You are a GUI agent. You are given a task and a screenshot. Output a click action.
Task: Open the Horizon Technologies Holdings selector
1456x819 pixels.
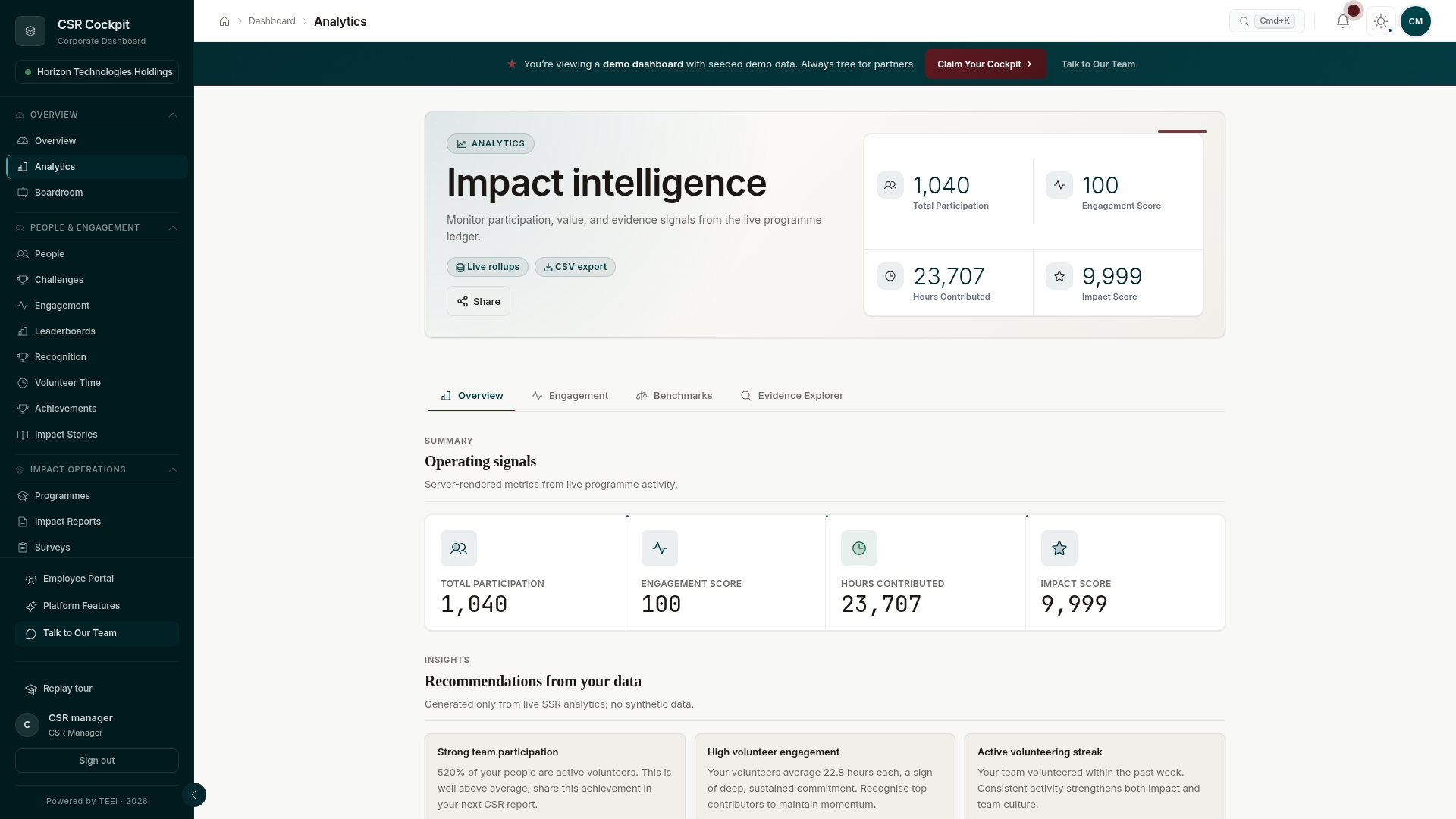click(97, 72)
